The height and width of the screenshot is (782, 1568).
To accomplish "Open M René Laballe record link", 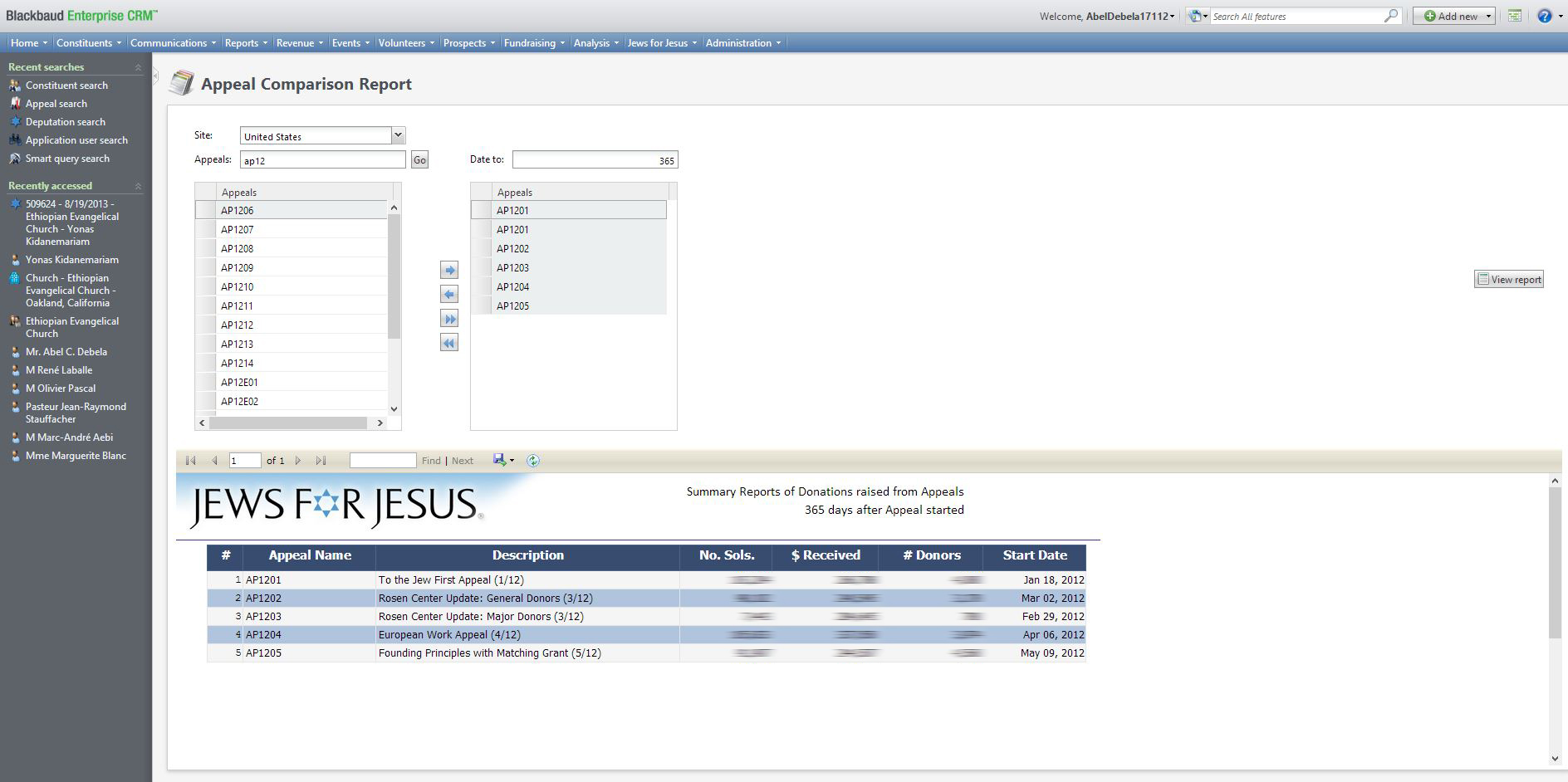I will (x=59, y=370).
